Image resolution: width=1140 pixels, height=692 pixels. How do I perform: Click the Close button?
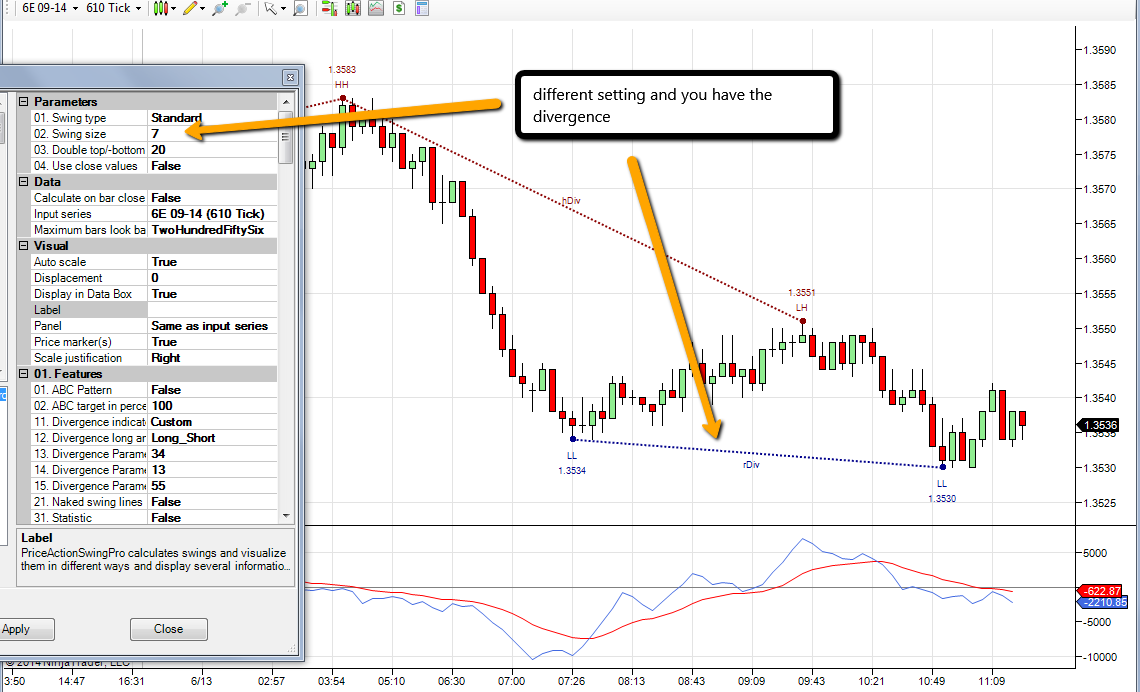[169, 629]
